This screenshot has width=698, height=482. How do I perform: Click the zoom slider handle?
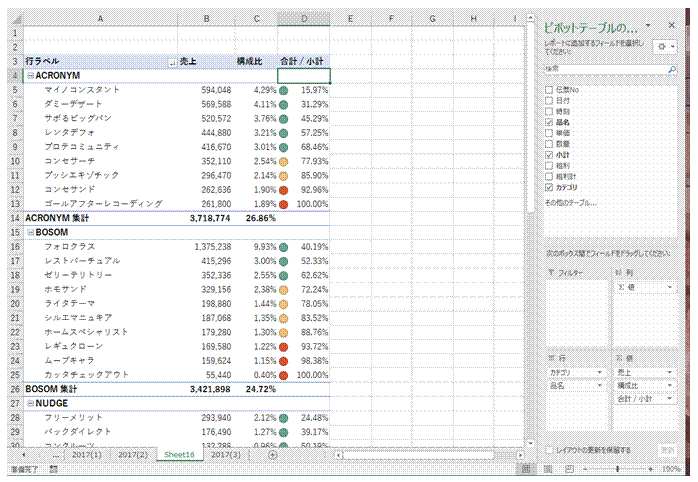pos(617,469)
